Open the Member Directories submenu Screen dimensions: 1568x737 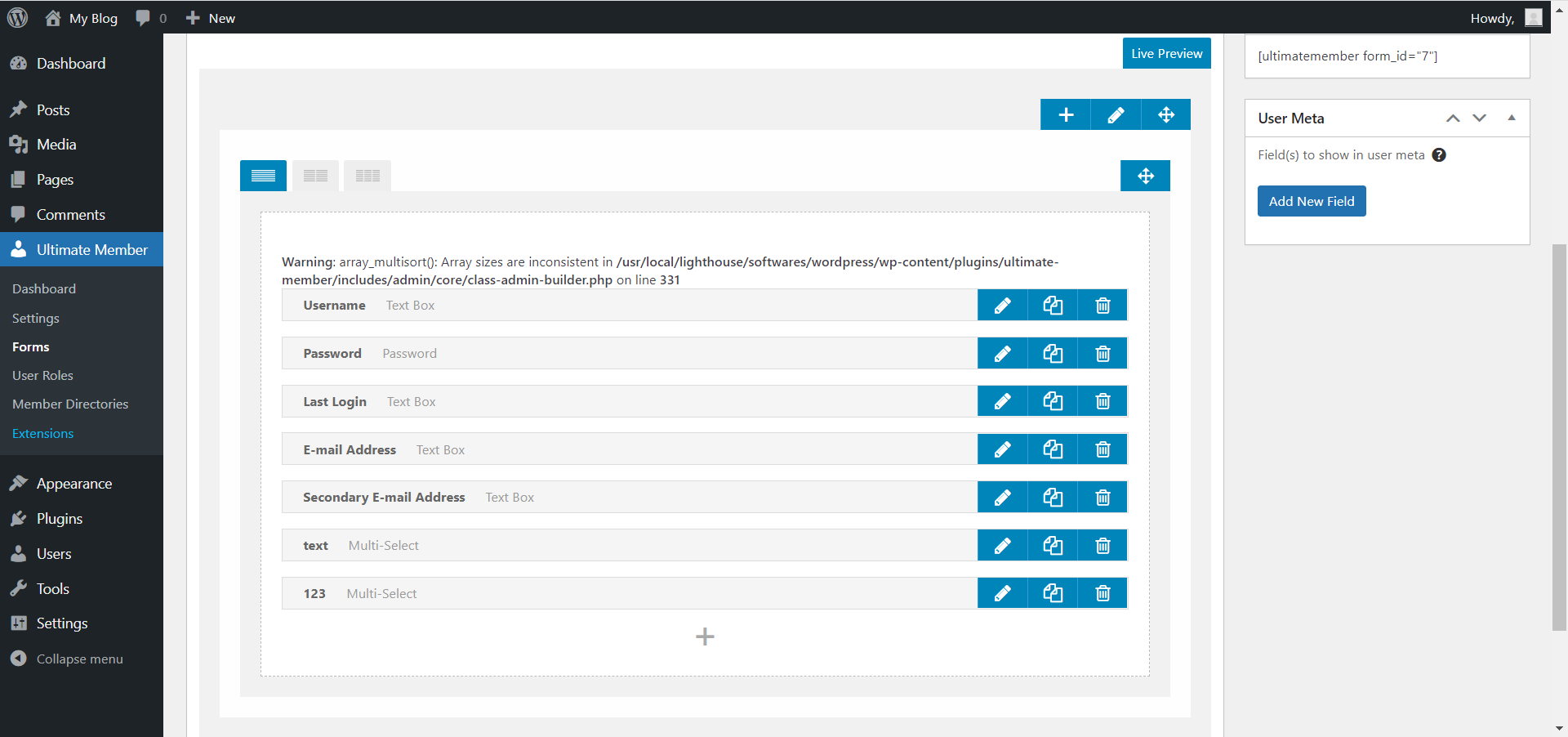pos(70,404)
